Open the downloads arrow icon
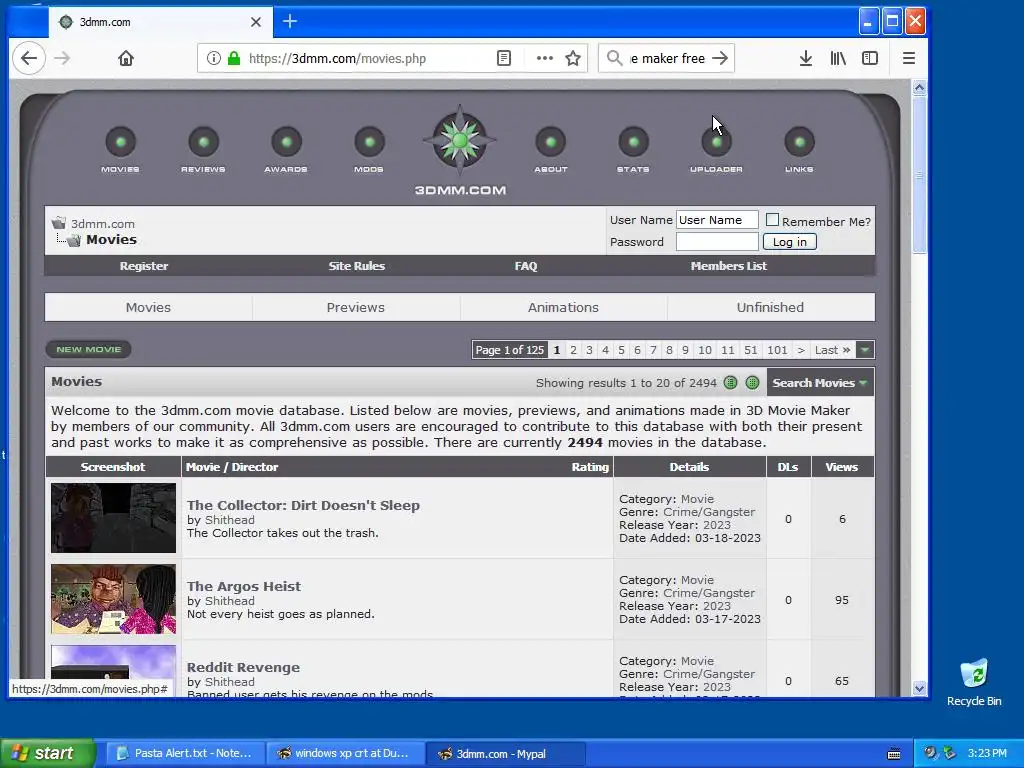The image size is (1024, 768). coord(806,58)
